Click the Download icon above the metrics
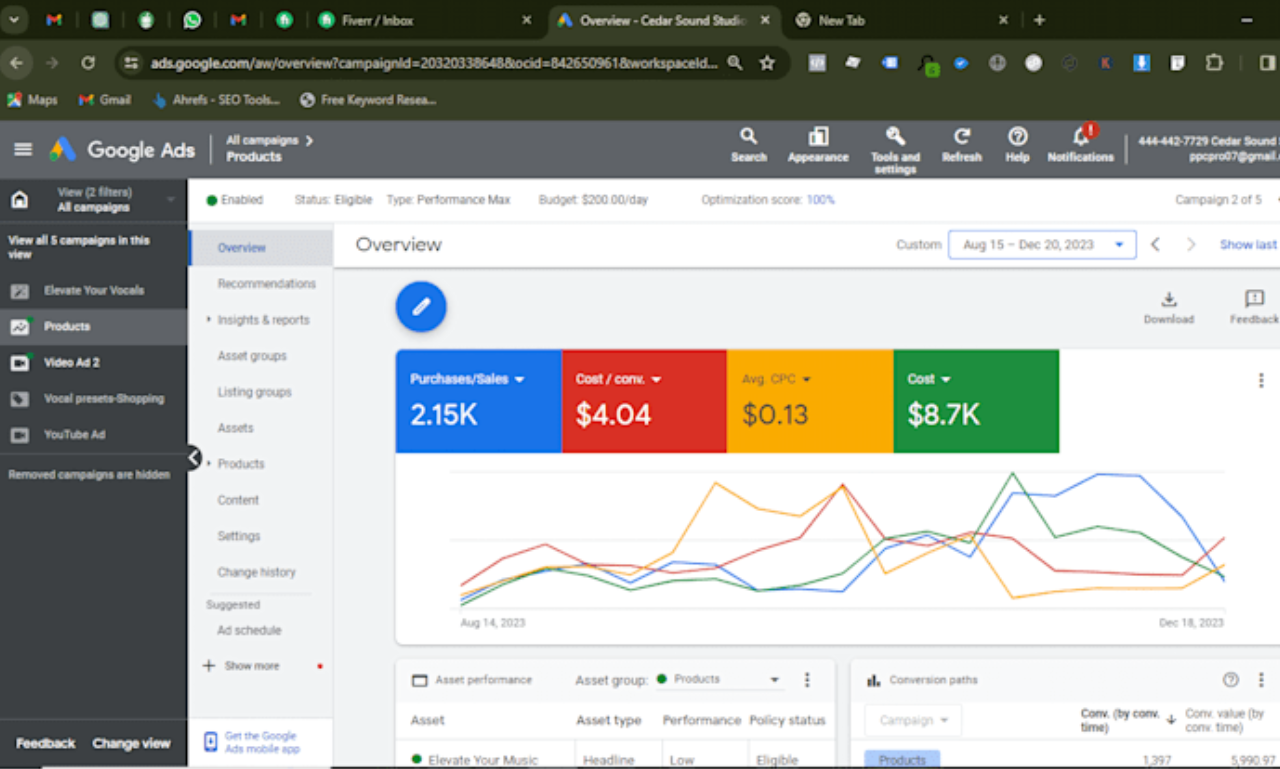This screenshot has width=1280, height=769. point(1169,300)
